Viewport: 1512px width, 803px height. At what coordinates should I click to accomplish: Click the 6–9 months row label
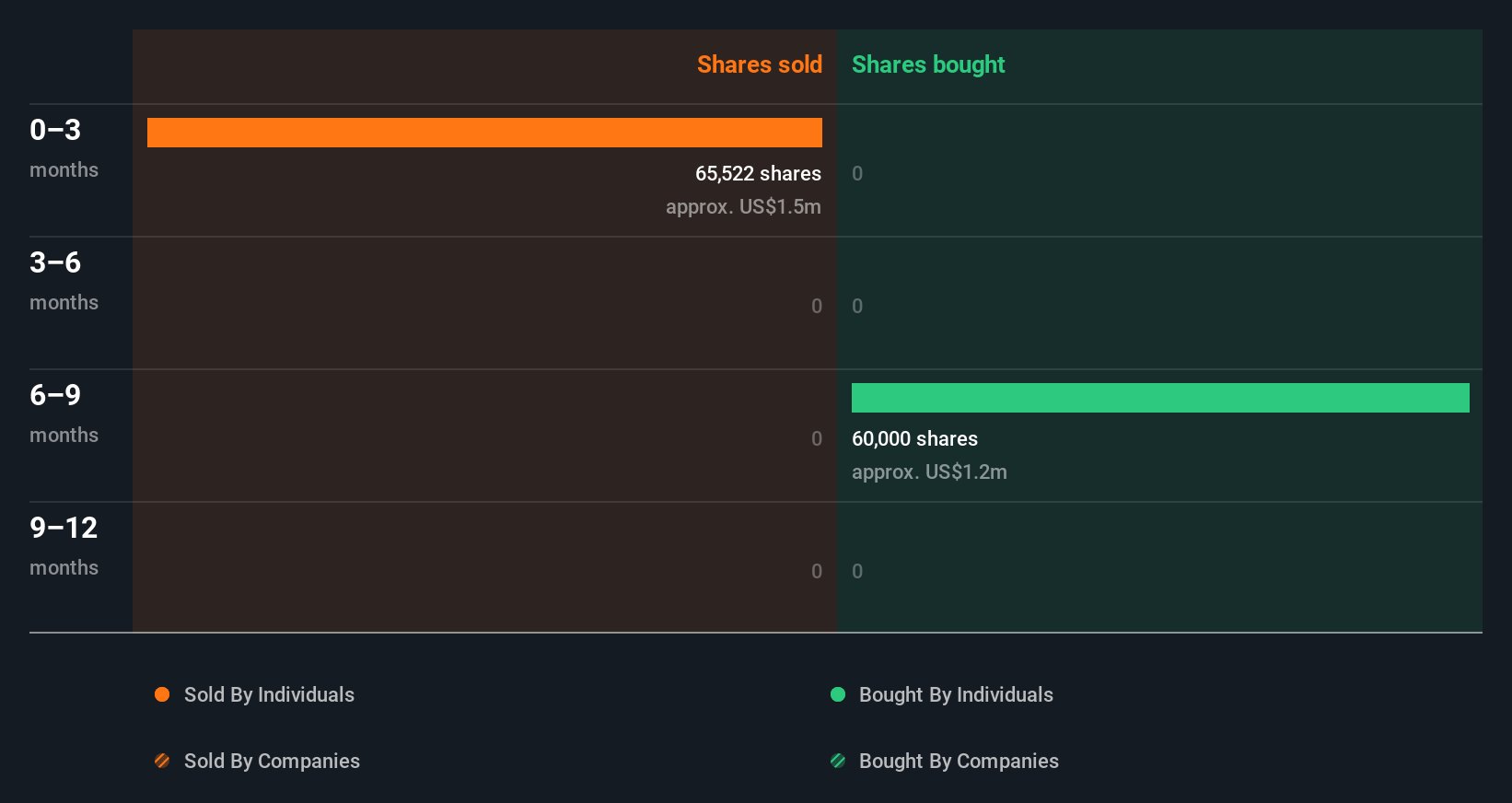pyautogui.click(x=64, y=413)
